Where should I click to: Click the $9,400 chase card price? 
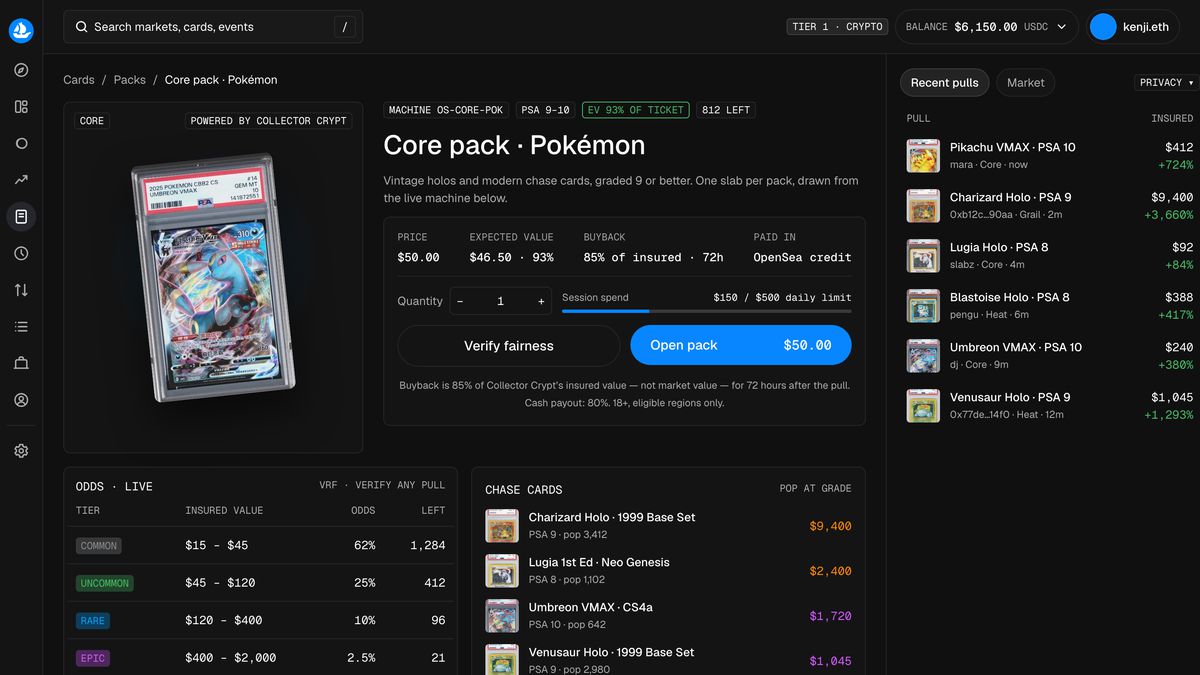coord(830,526)
